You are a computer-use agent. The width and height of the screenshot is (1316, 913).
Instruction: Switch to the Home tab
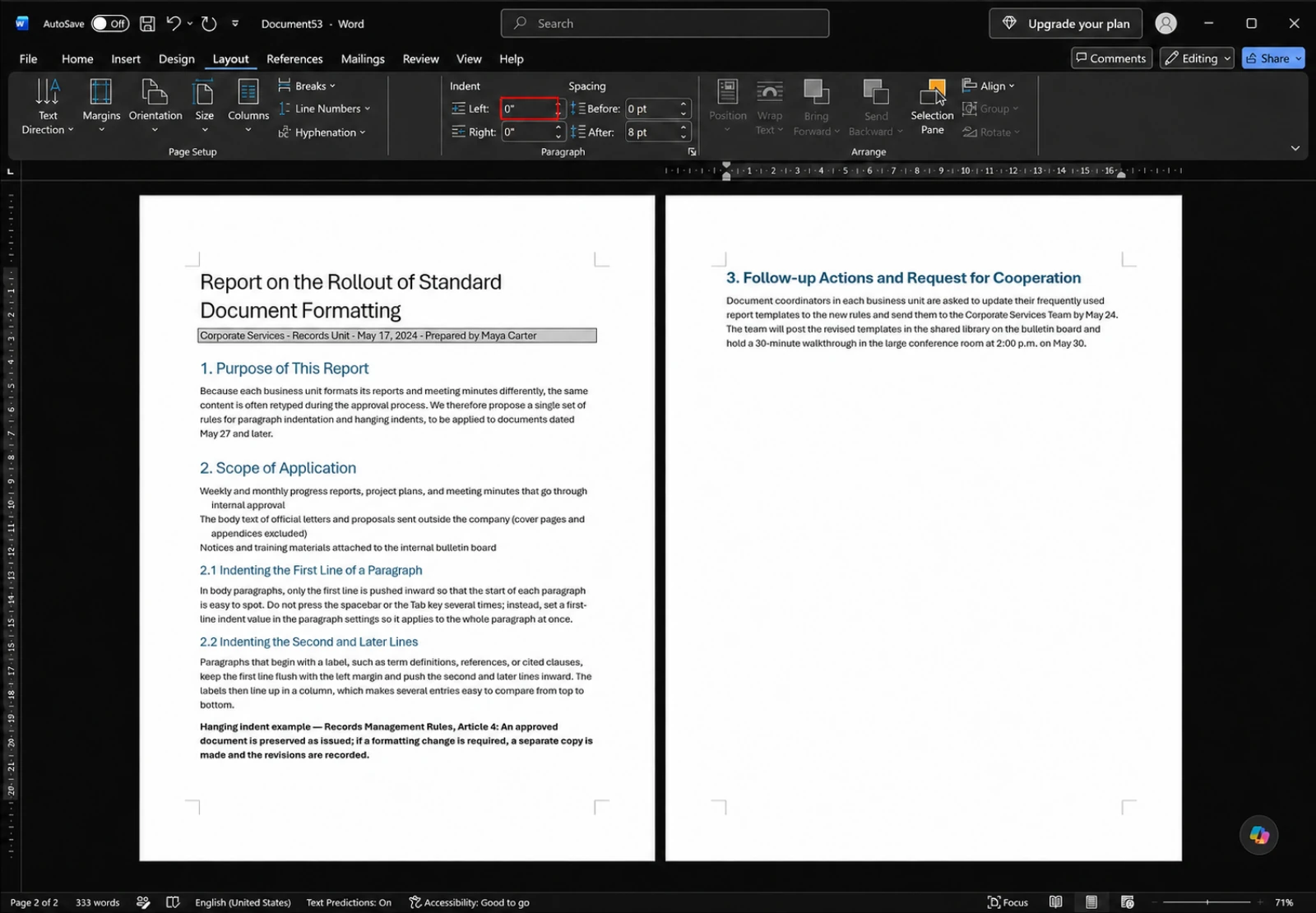pos(77,58)
